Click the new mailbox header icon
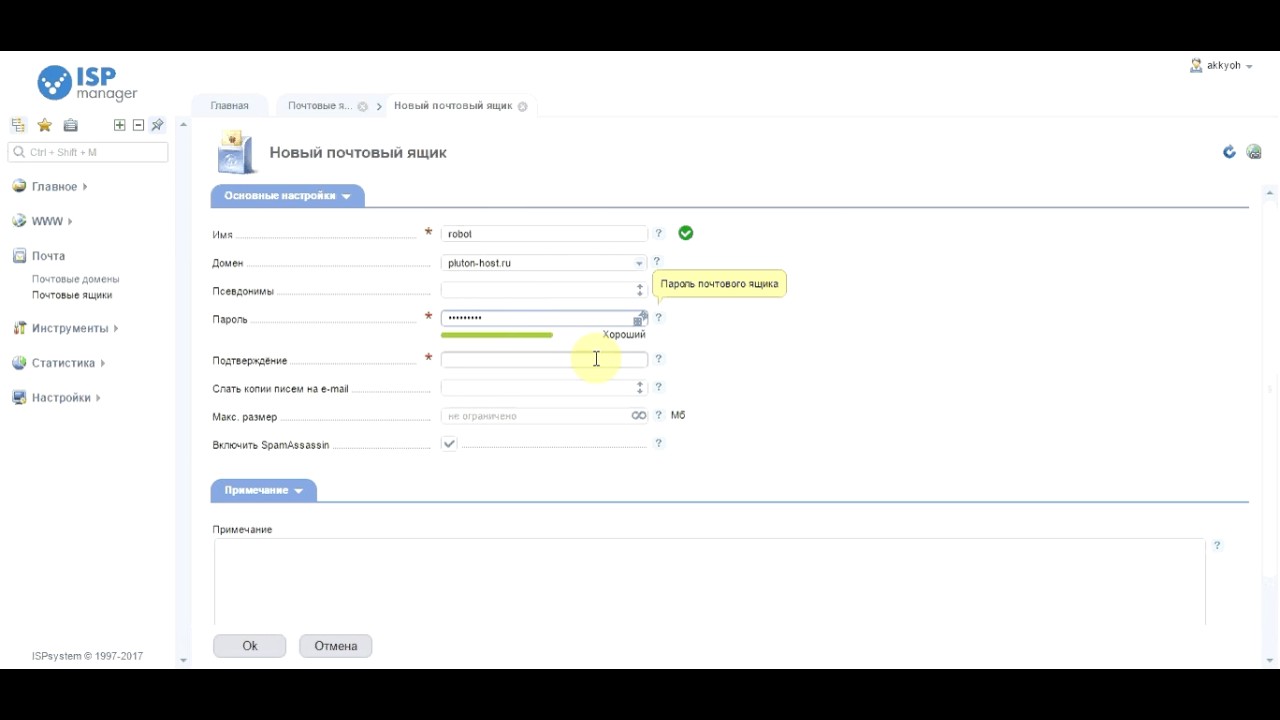Viewport: 1280px width, 720px height. tap(235, 152)
